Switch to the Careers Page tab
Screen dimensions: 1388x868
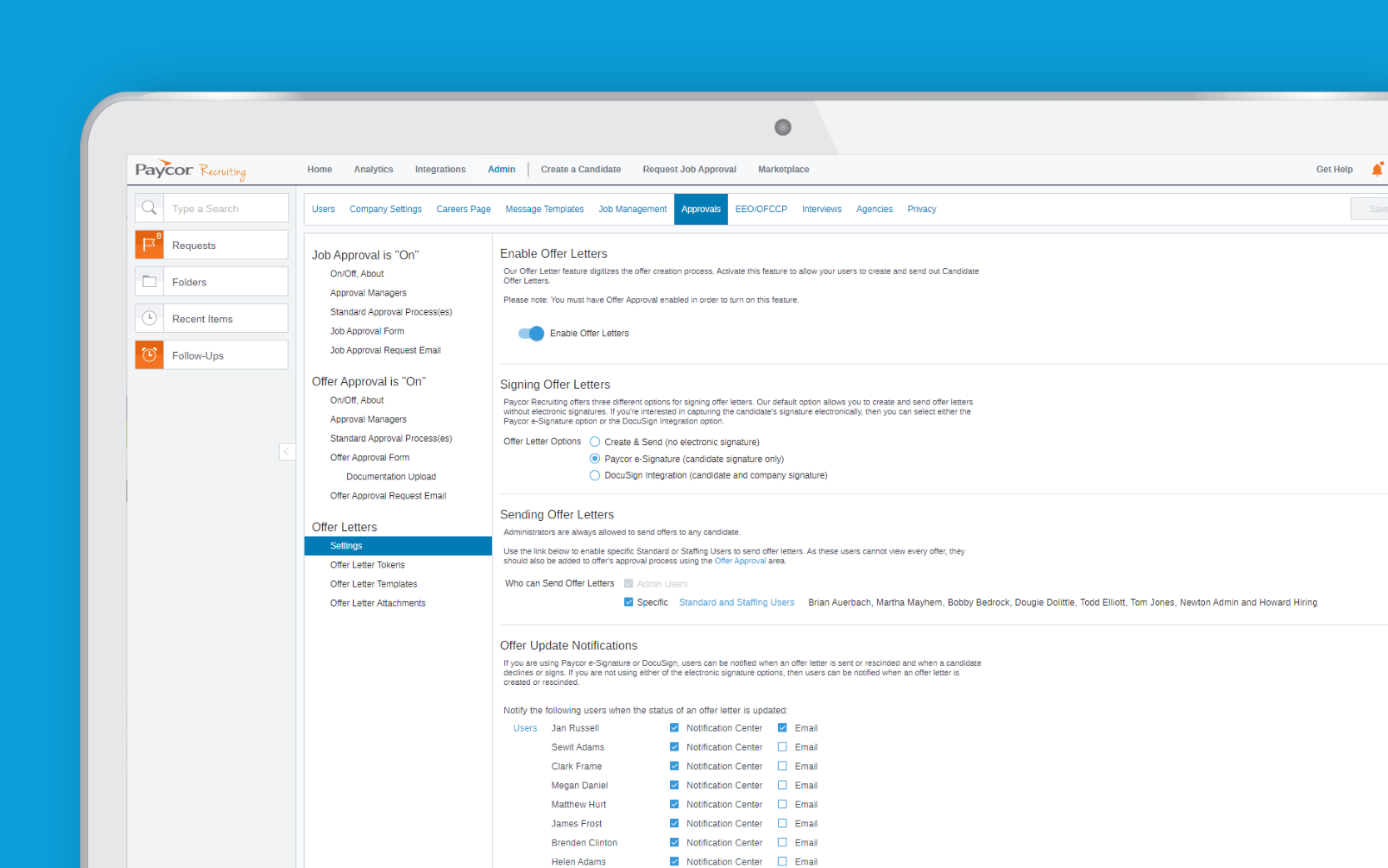[463, 209]
